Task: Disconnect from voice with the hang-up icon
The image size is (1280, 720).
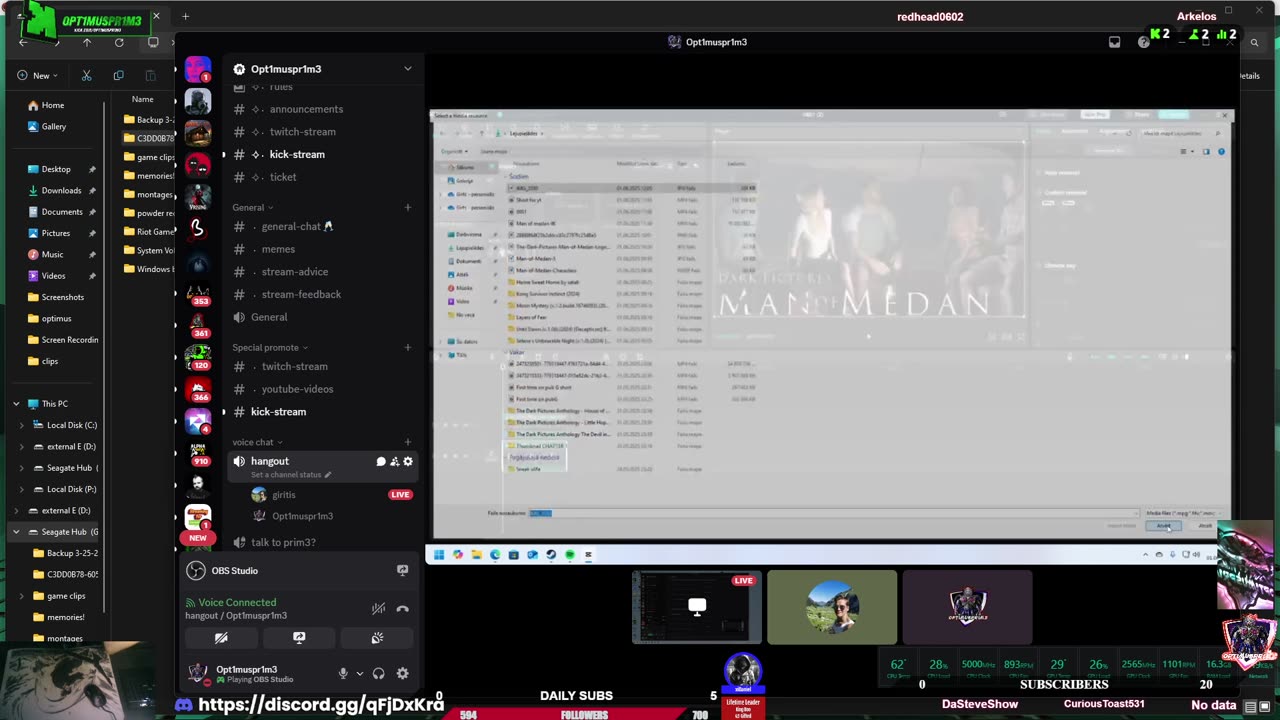Action: (402, 608)
